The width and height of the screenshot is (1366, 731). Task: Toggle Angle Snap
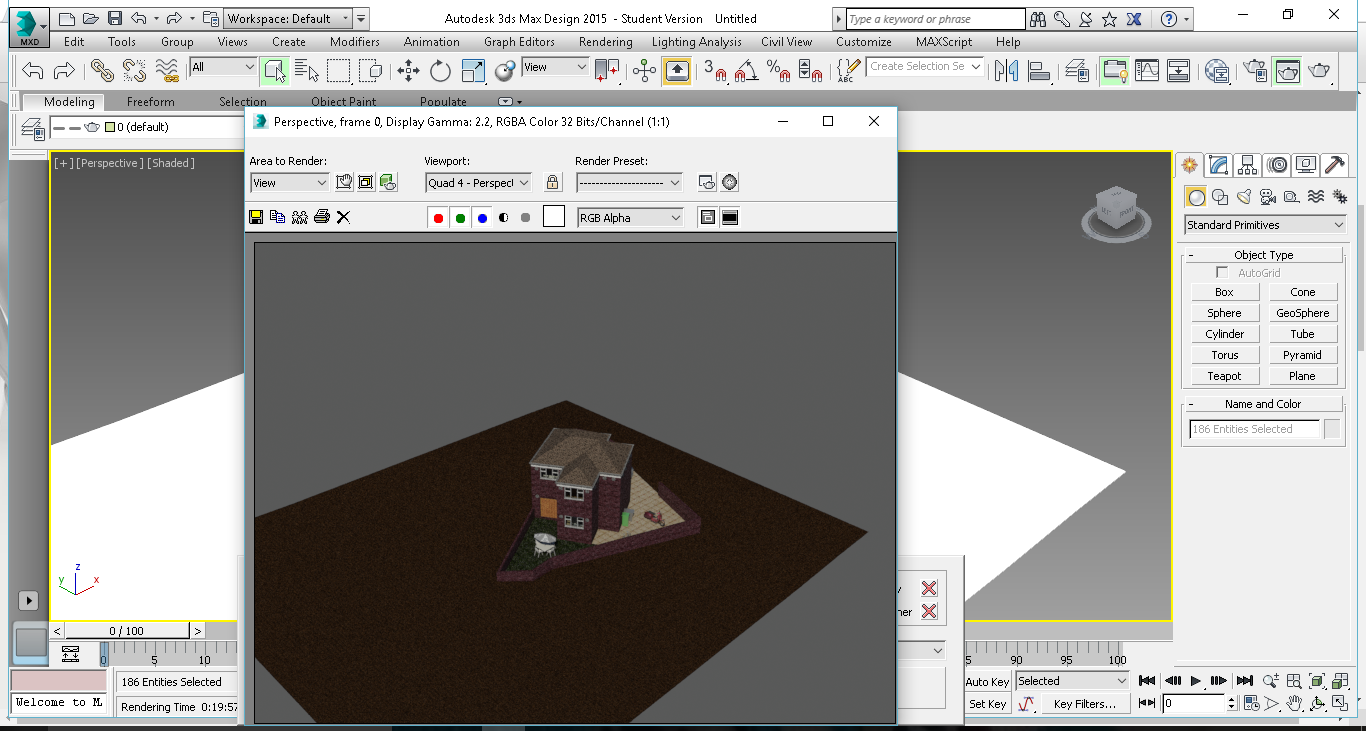[747, 70]
